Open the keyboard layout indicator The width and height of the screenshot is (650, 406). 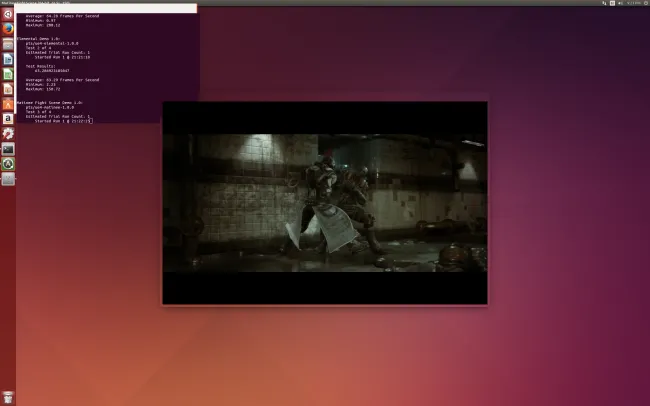point(612,3)
